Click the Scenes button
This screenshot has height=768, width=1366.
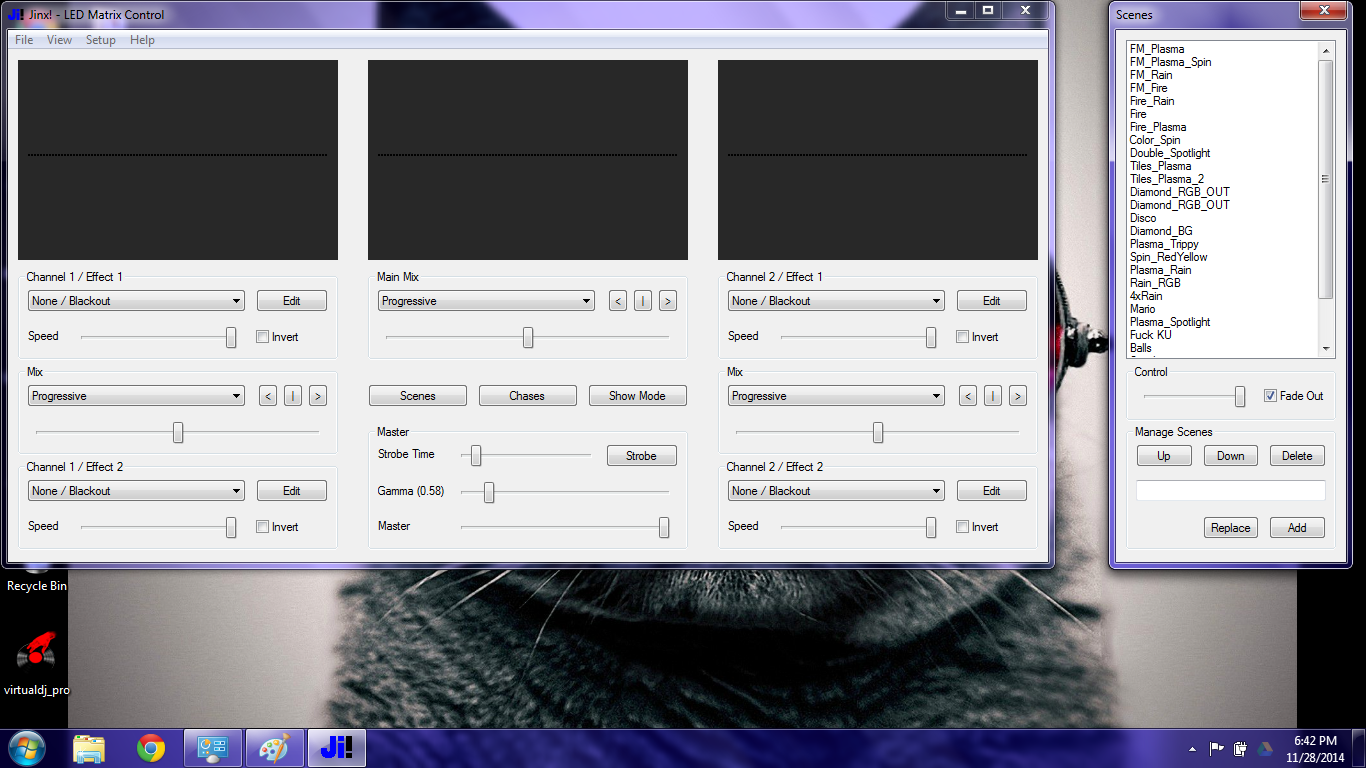(418, 396)
